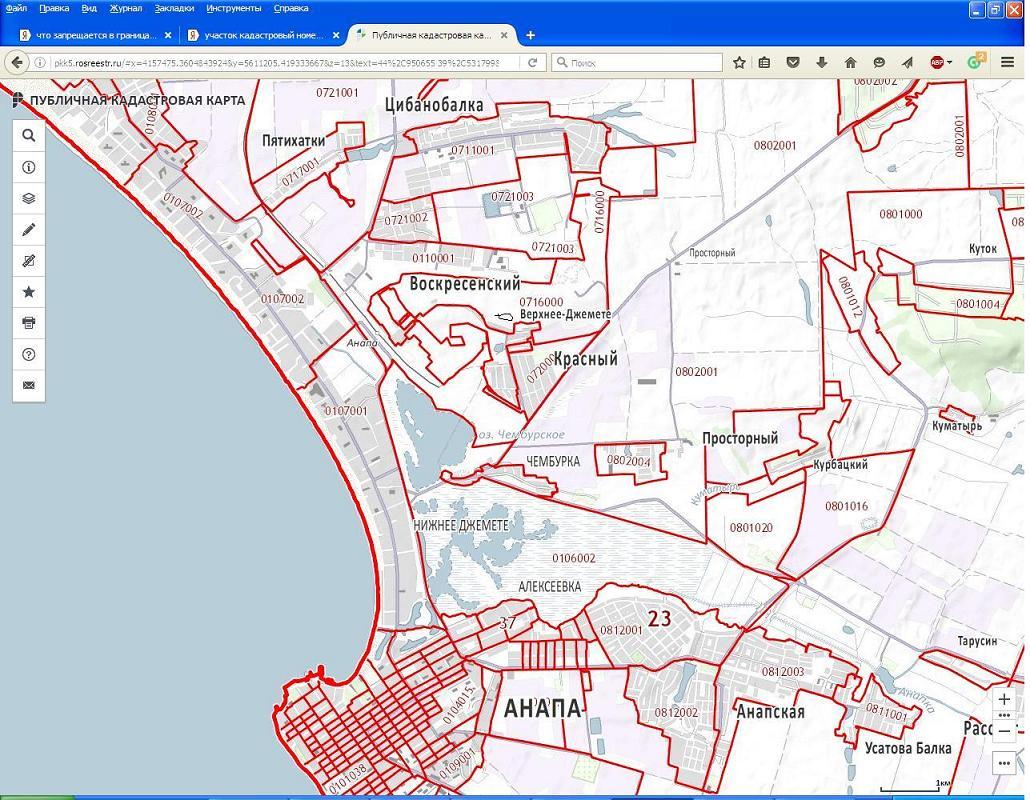Zoom out the map with minus button
Image resolution: width=1030 pixels, height=800 pixels.
(x=1005, y=731)
